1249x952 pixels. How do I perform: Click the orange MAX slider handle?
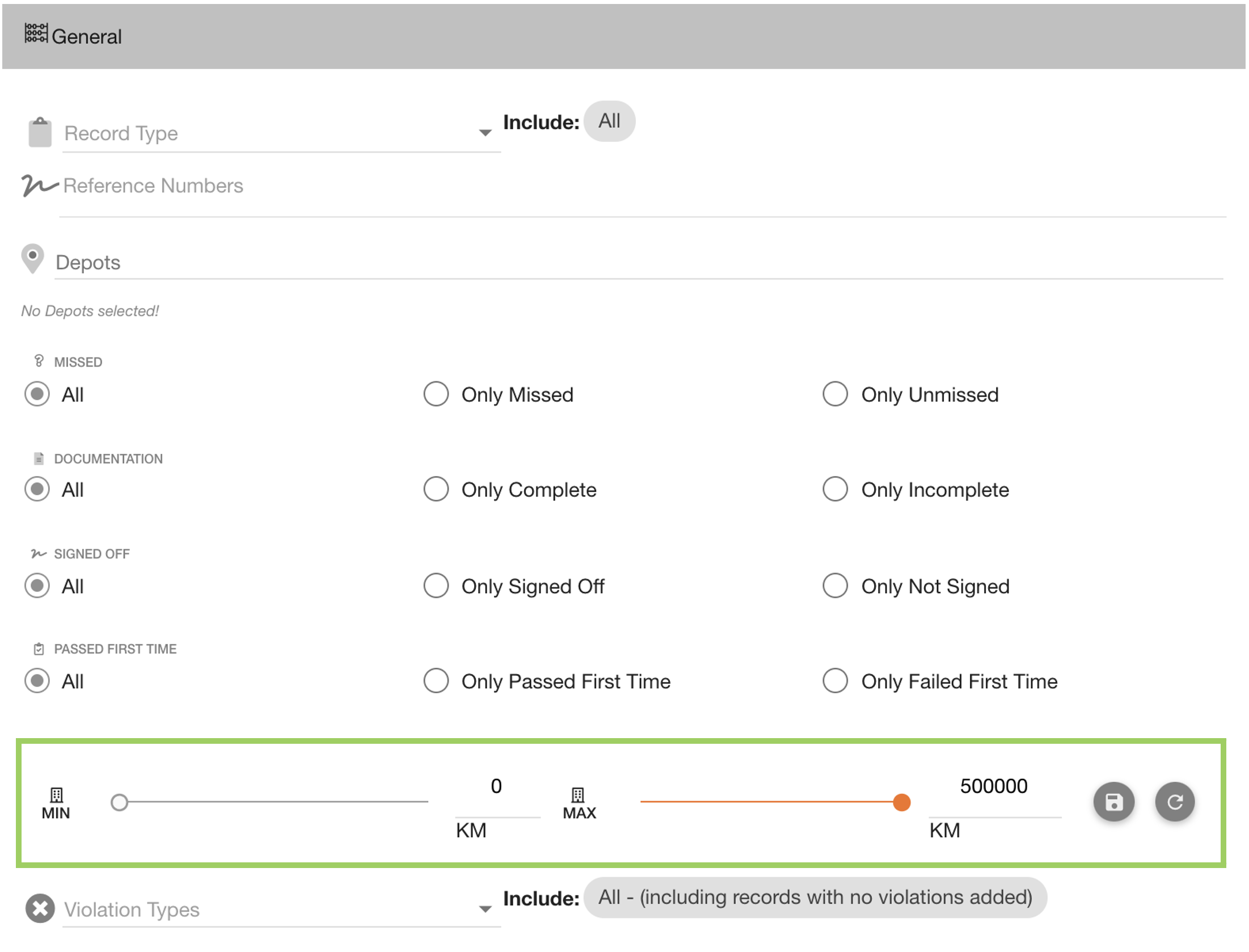point(901,802)
